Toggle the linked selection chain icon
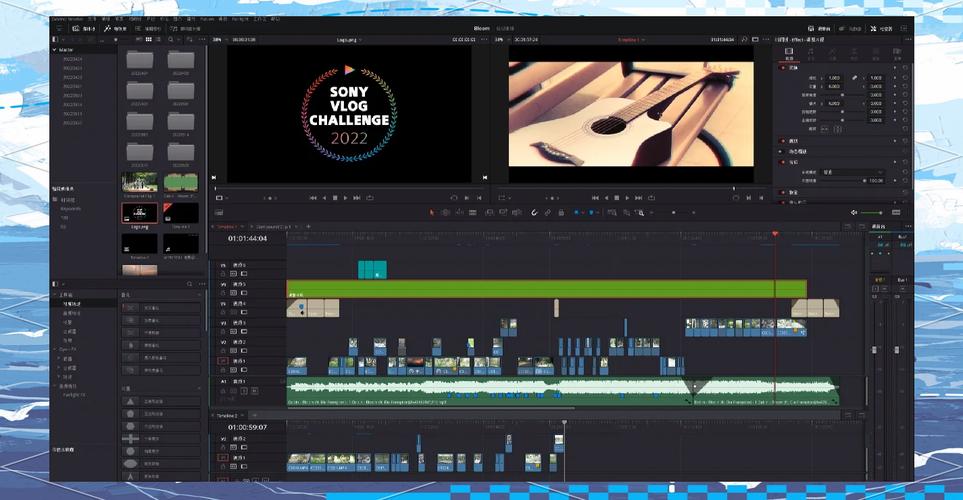963x500 pixels. [547, 213]
